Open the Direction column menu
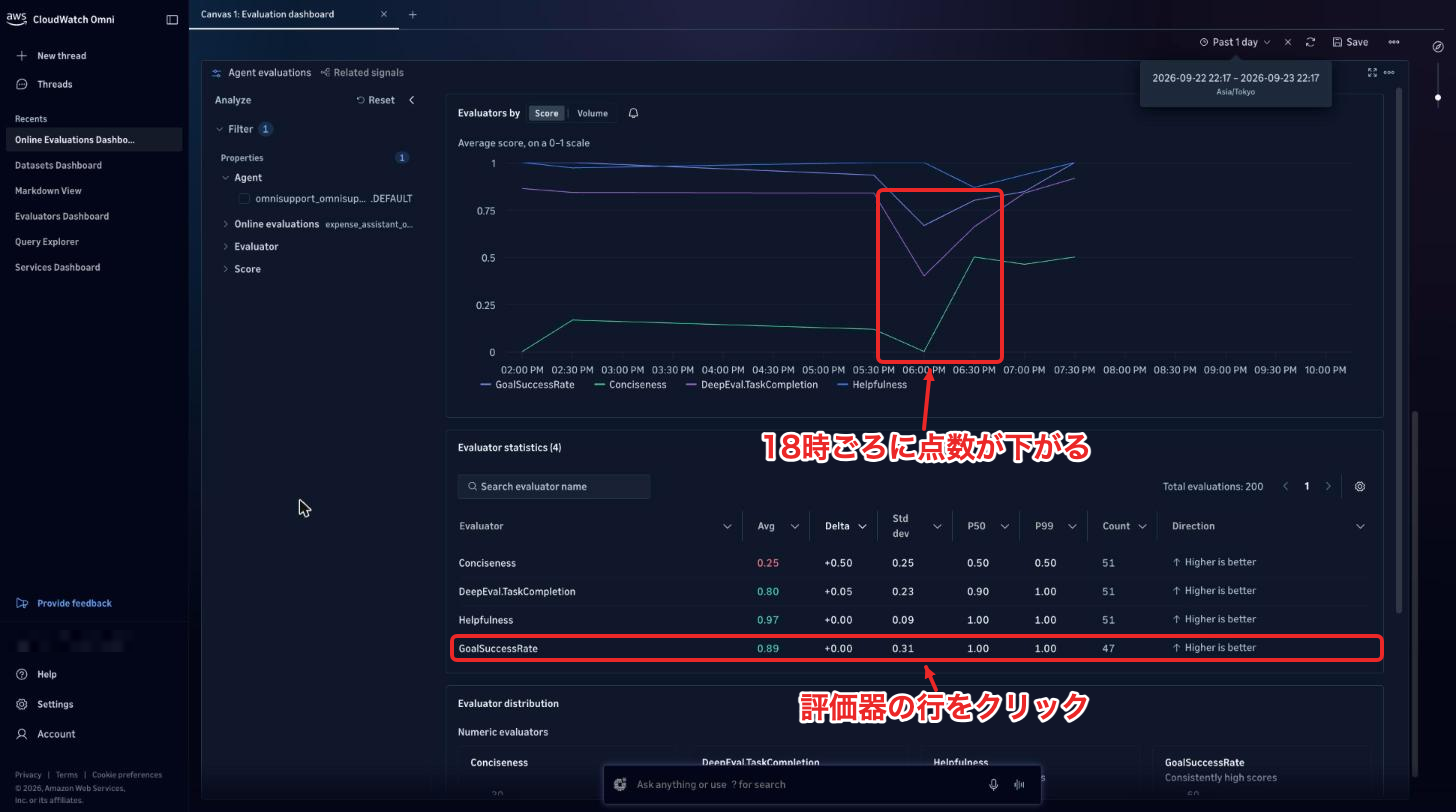The height and width of the screenshot is (812, 1456). point(1360,527)
